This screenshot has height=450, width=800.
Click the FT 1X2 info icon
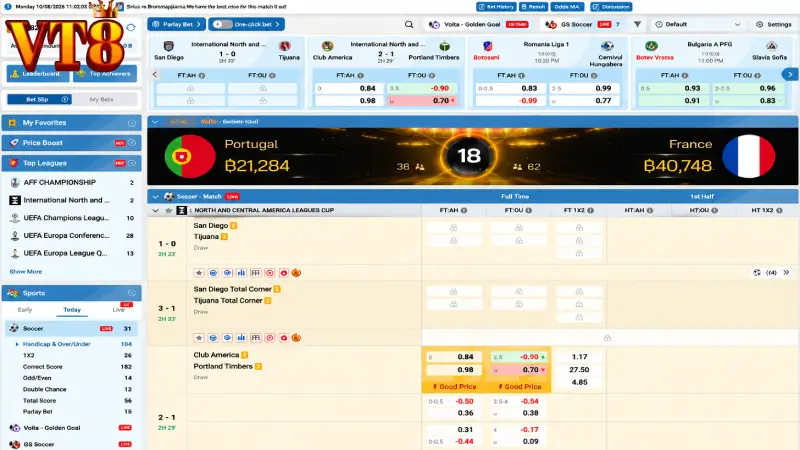tap(590, 210)
